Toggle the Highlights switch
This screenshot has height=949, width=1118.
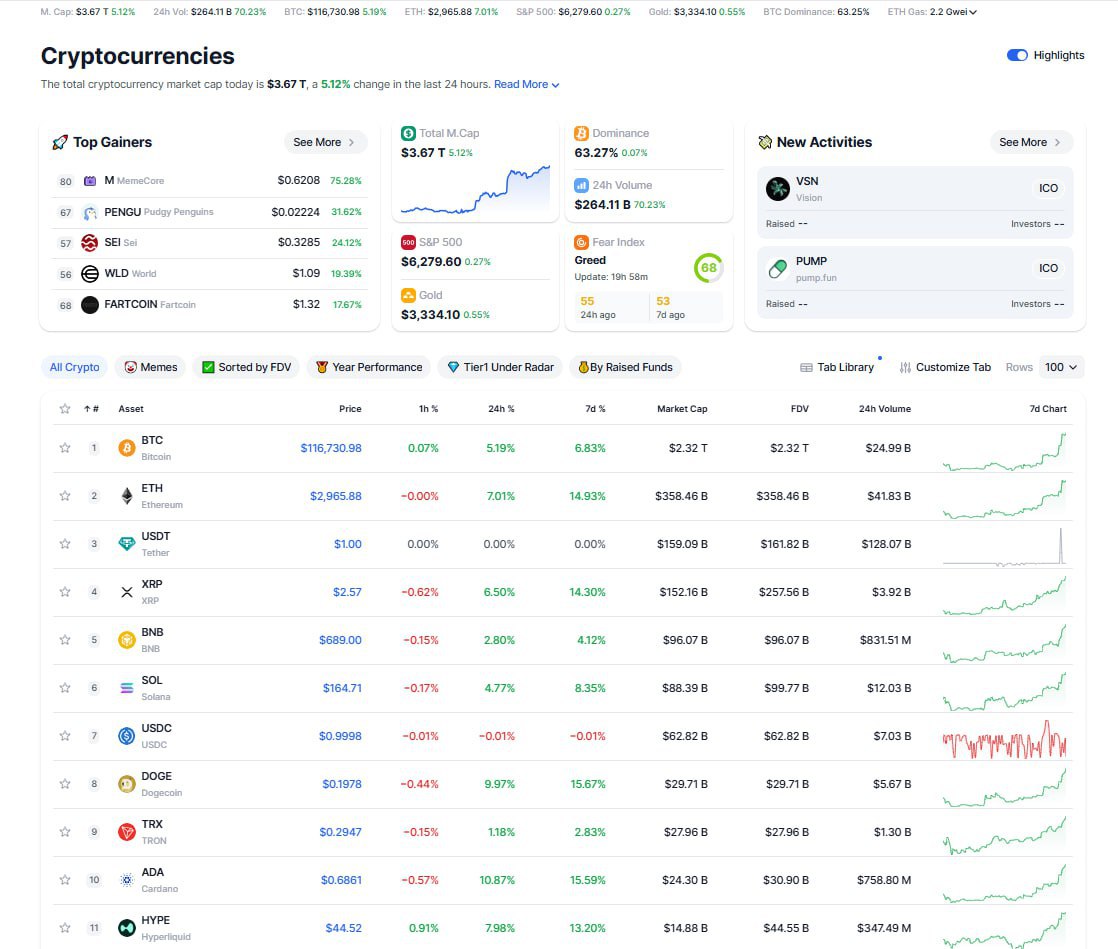pyautogui.click(x=1017, y=55)
